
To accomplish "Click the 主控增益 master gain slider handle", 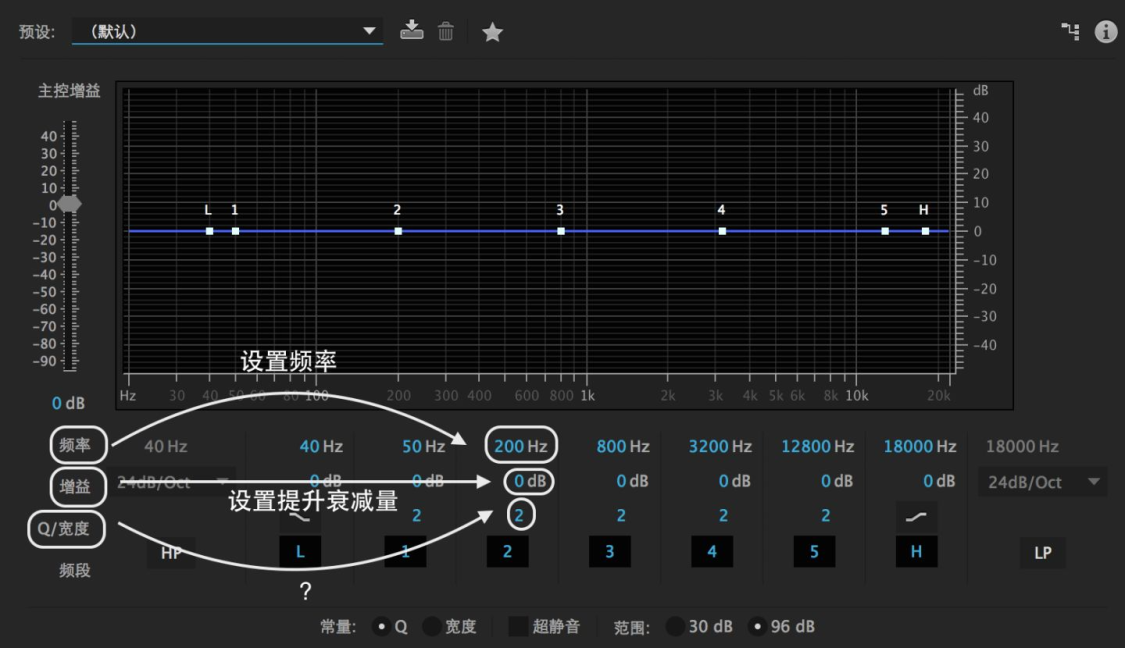I will point(70,205).
